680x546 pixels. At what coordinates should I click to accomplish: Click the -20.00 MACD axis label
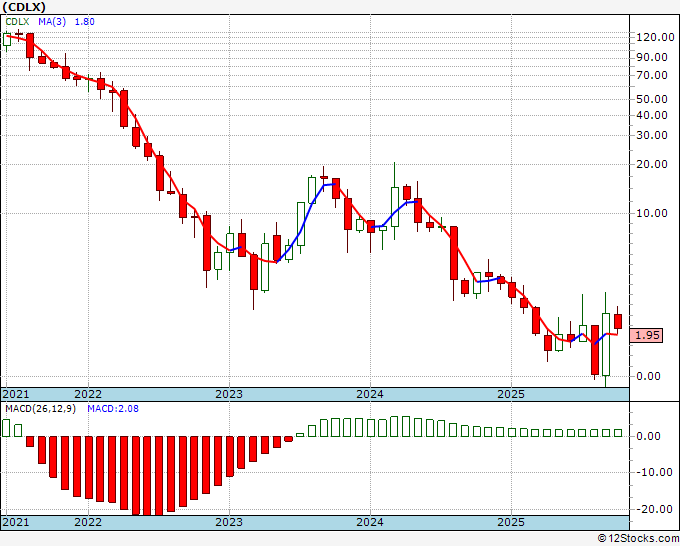655,509
